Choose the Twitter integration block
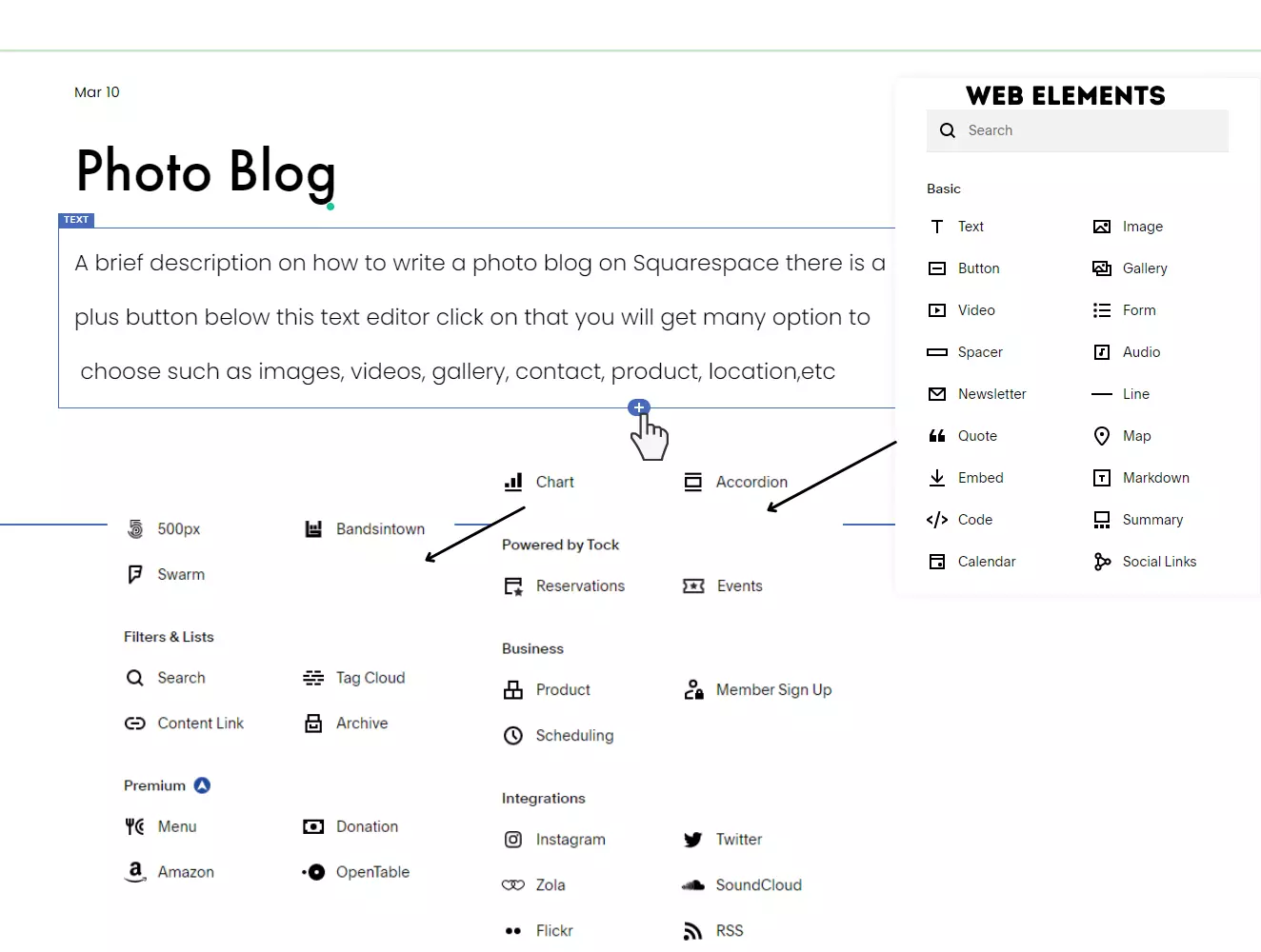Image resolution: width=1261 pixels, height=952 pixels. pos(723,840)
